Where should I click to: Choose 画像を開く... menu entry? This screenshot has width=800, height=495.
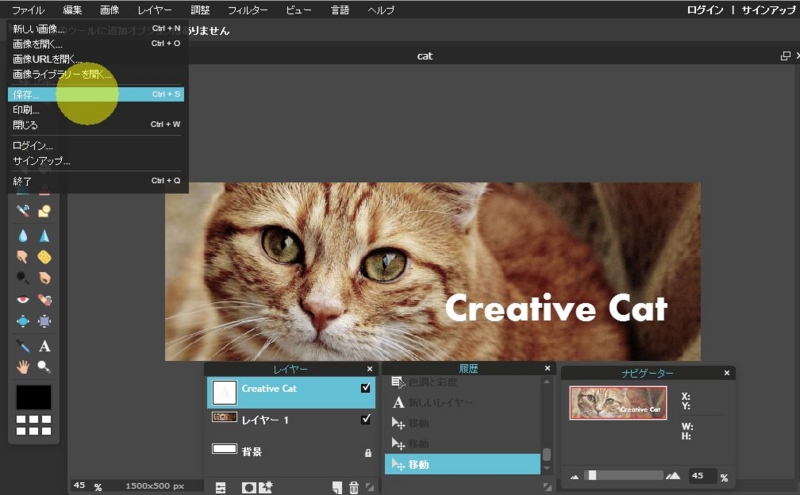(96, 44)
